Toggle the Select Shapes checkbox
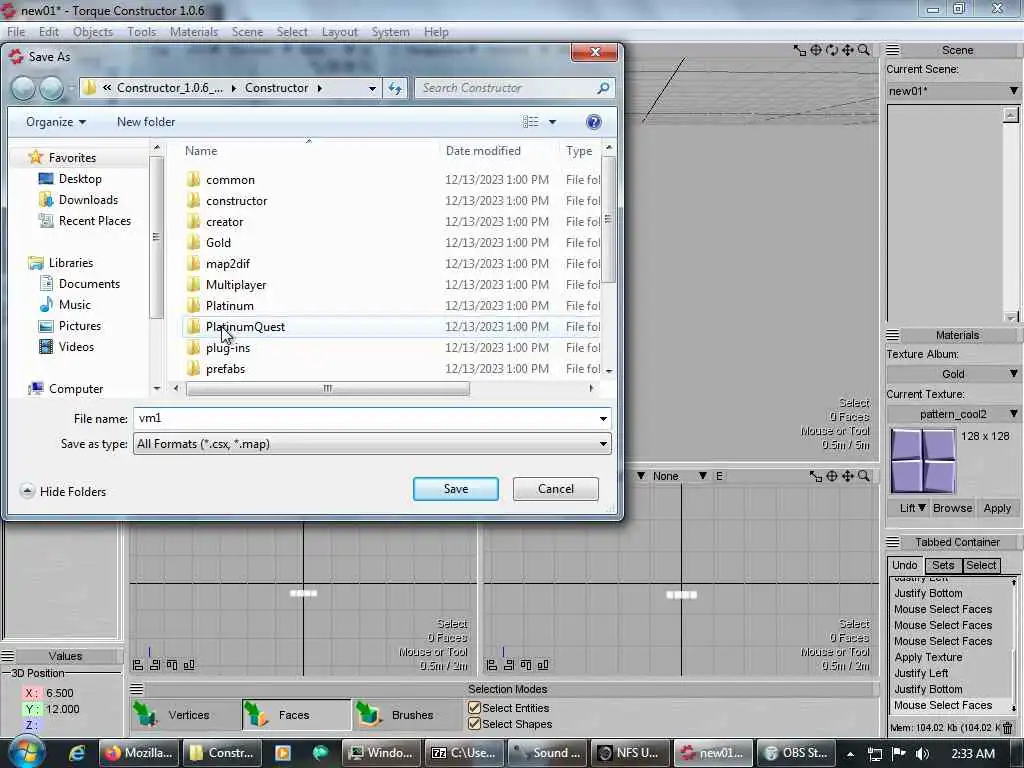 click(x=475, y=724)
